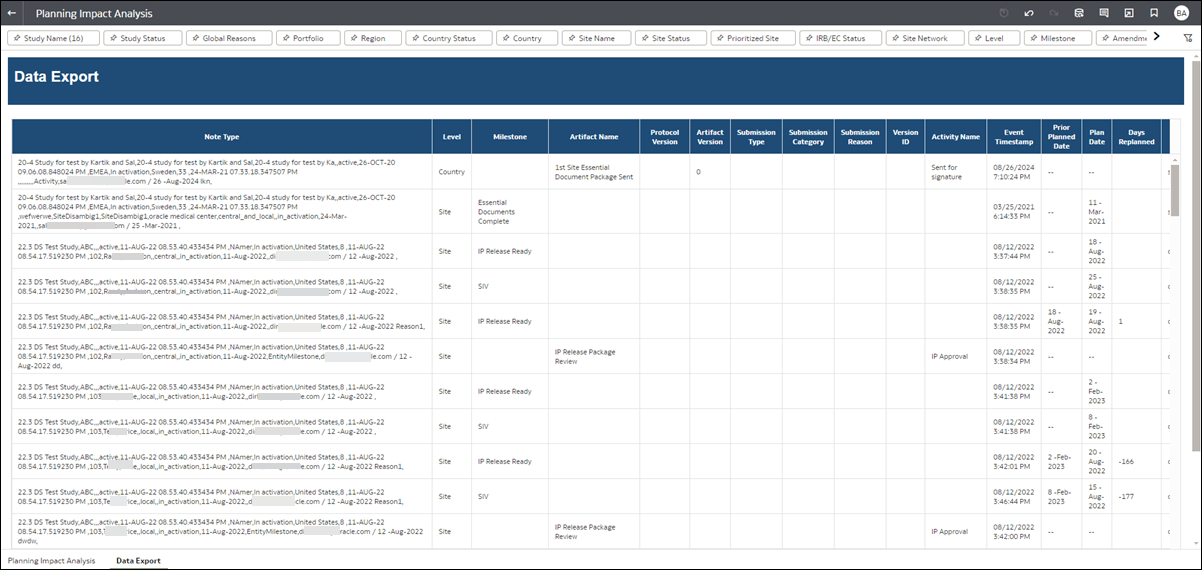Open the Prioritized Site filter

[753, 38]
